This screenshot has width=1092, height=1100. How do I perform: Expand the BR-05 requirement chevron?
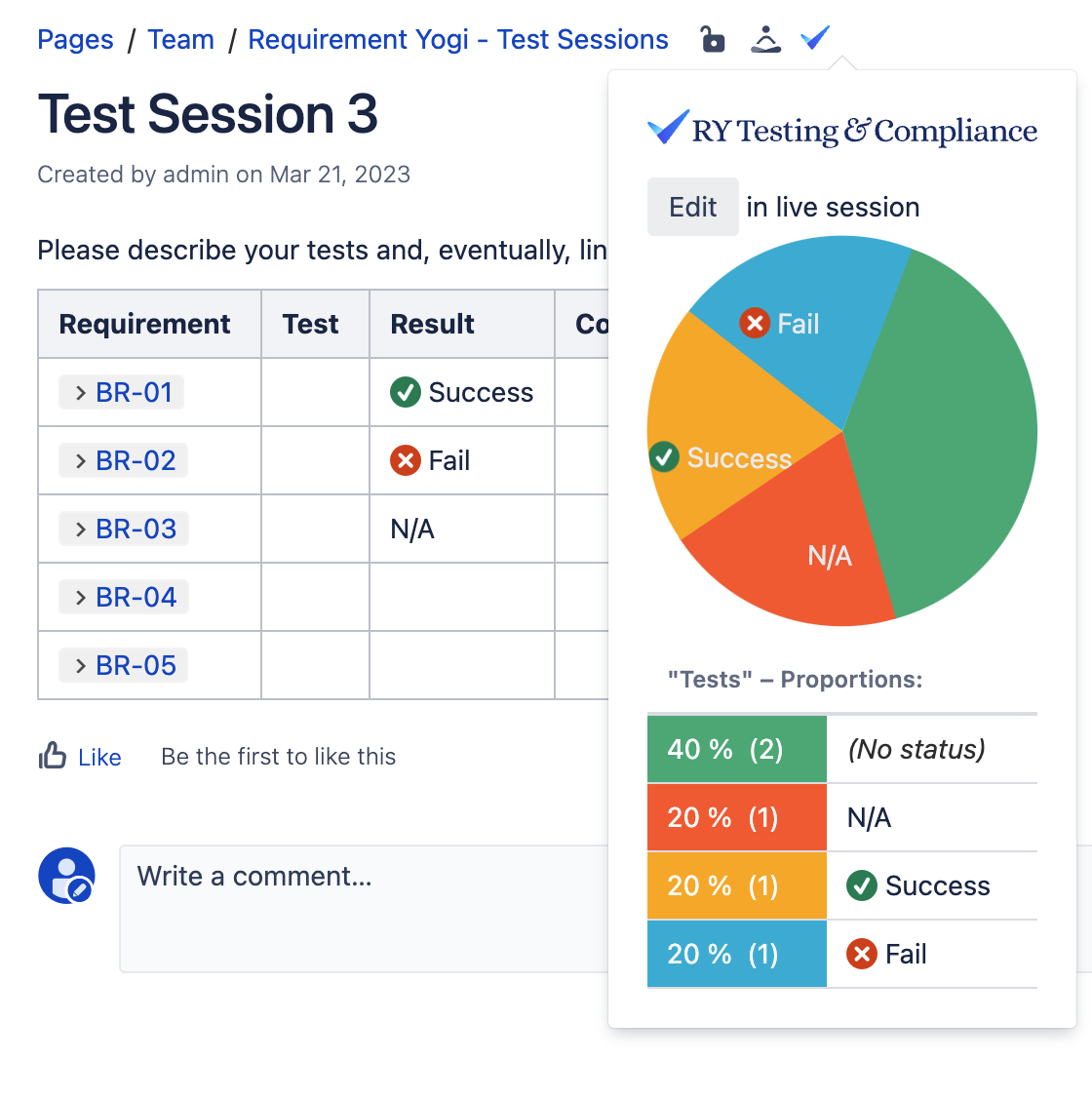pyautogui.click(x=79, y=665)
